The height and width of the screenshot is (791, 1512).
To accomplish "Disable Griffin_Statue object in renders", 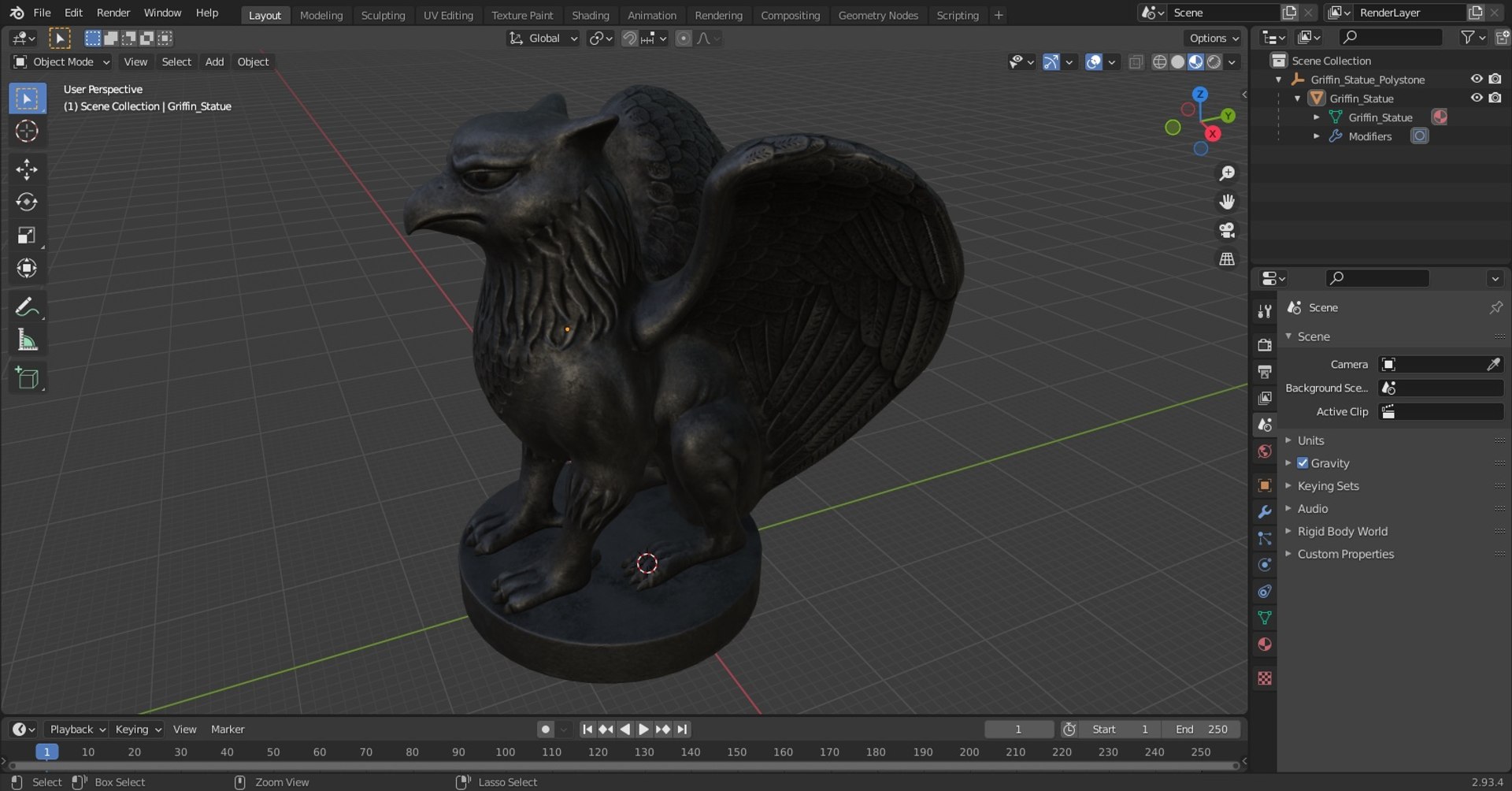I will [1495, 98].
